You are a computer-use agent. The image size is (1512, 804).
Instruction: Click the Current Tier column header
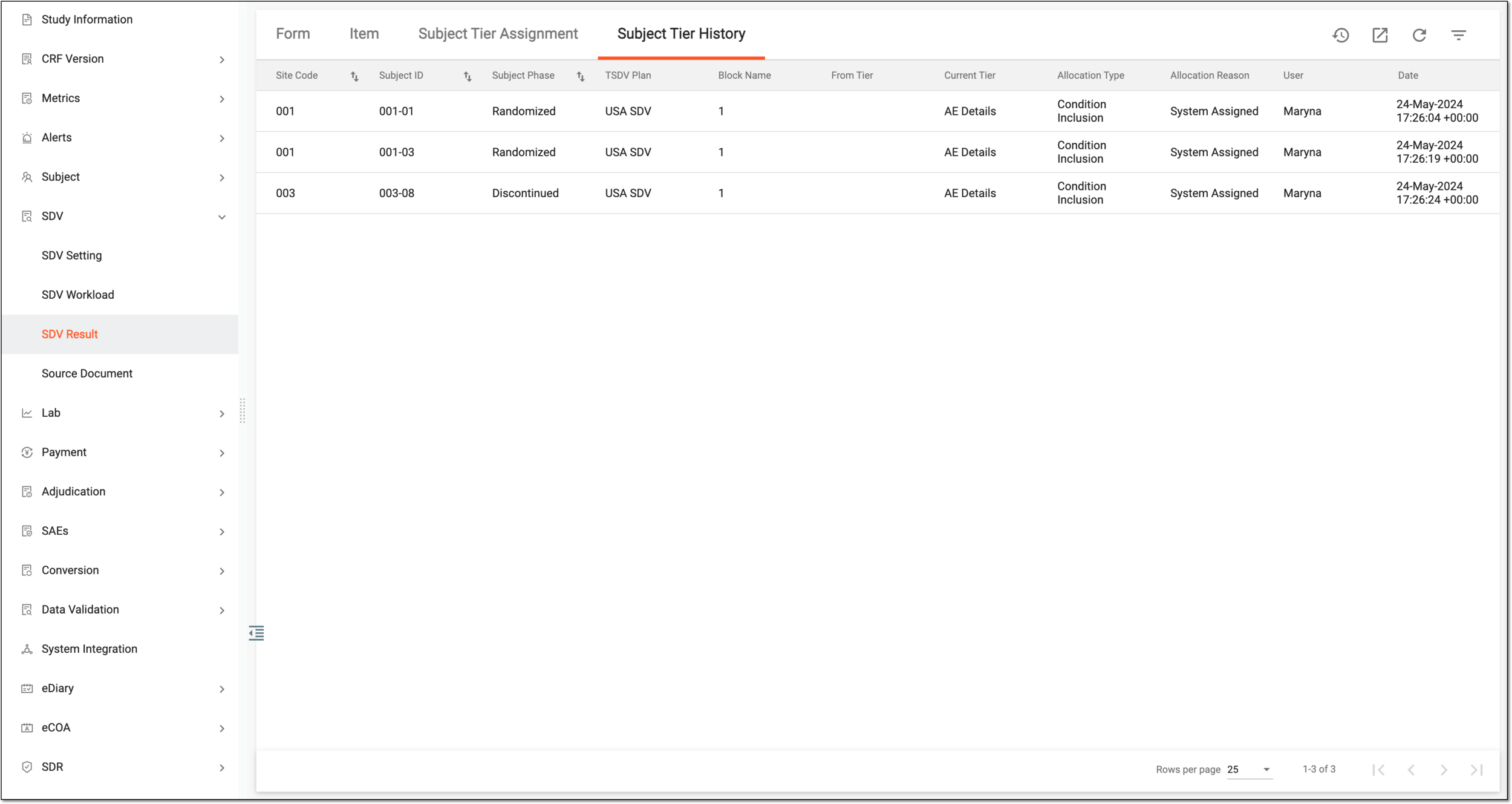click(969, 76)
